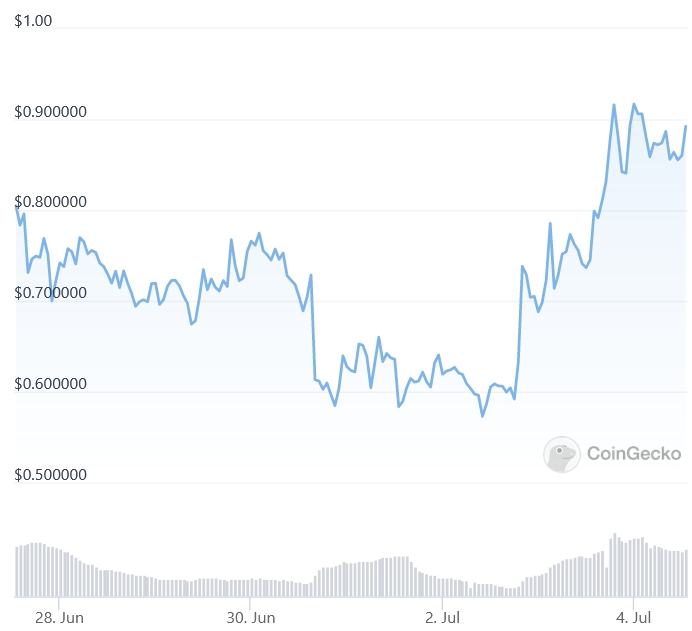
Task: Click the price line's rightmost end point
Action: (x=685, y=126)
